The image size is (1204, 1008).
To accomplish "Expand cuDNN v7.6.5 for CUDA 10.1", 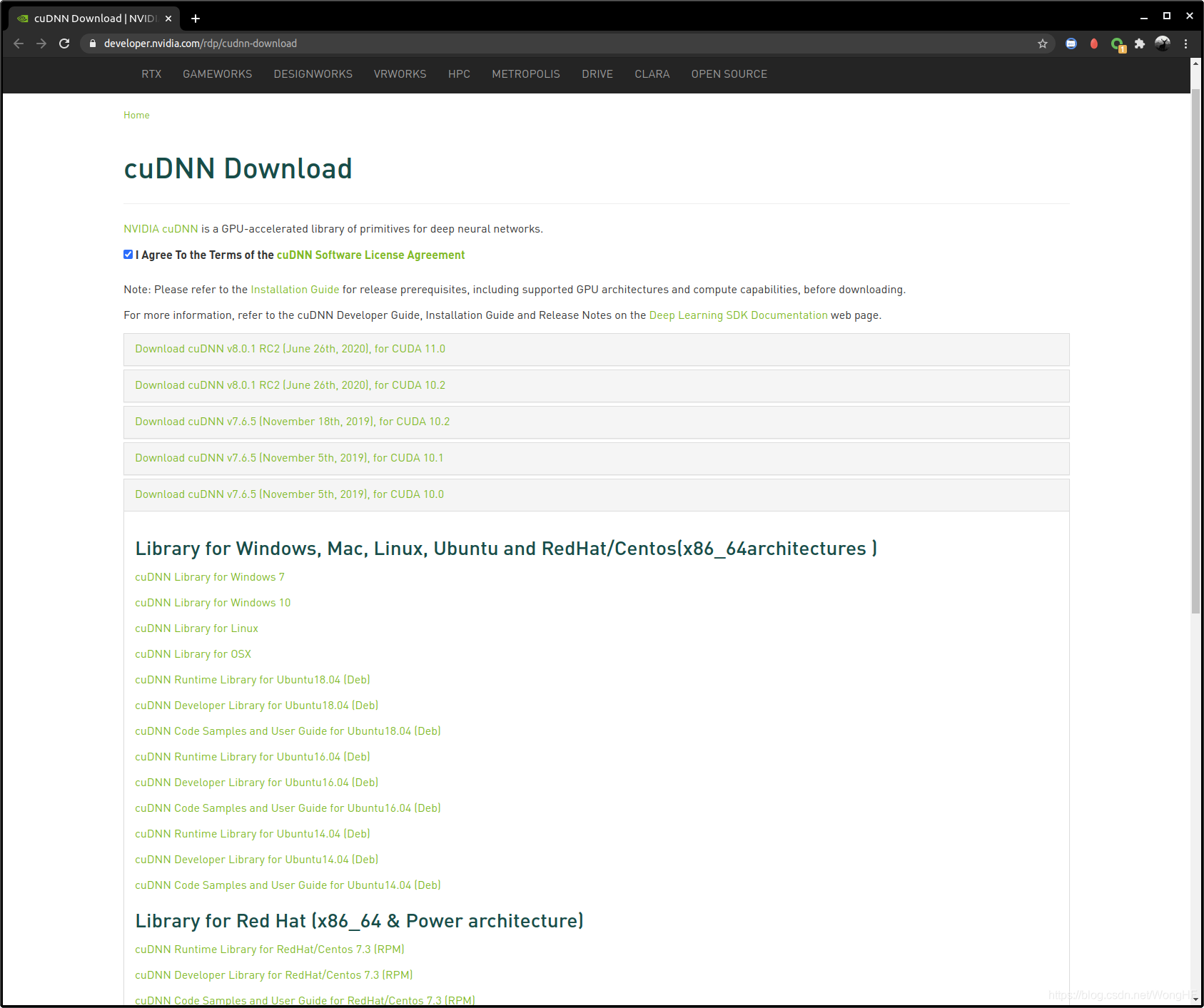I will pyautogui.click(x=597, y=459).
